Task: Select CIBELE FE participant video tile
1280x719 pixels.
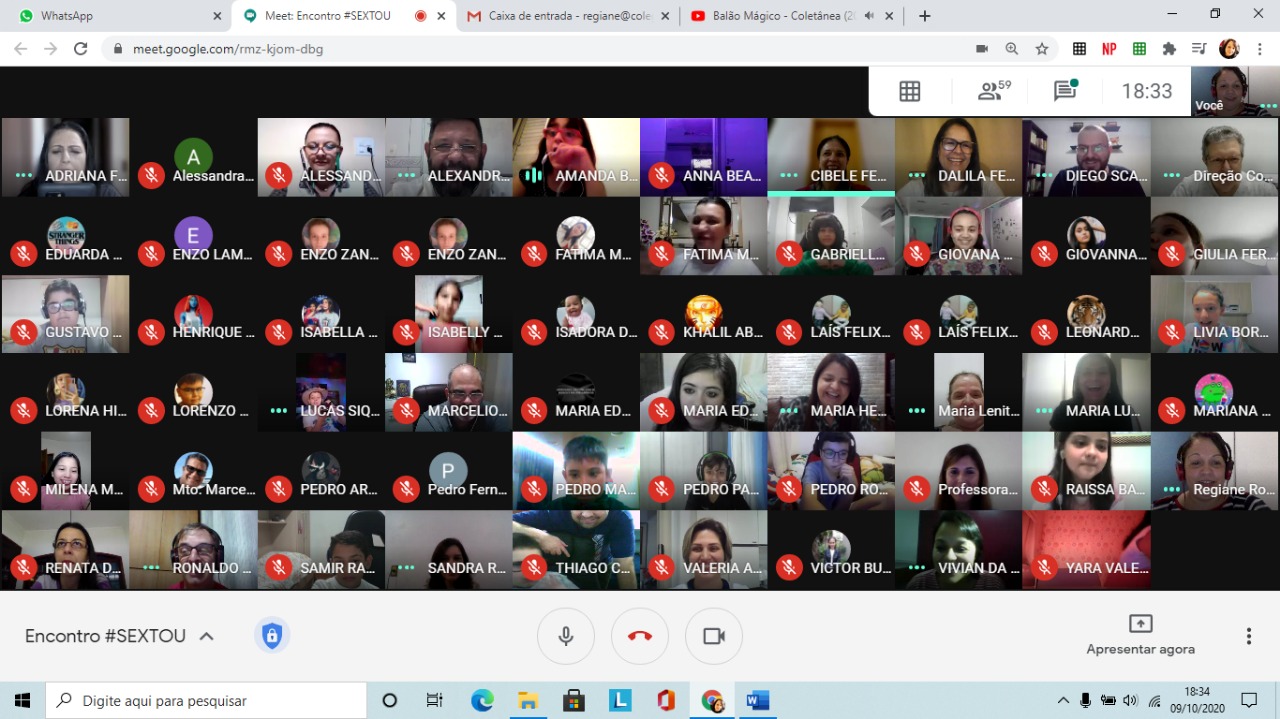Action: [831, 156]
